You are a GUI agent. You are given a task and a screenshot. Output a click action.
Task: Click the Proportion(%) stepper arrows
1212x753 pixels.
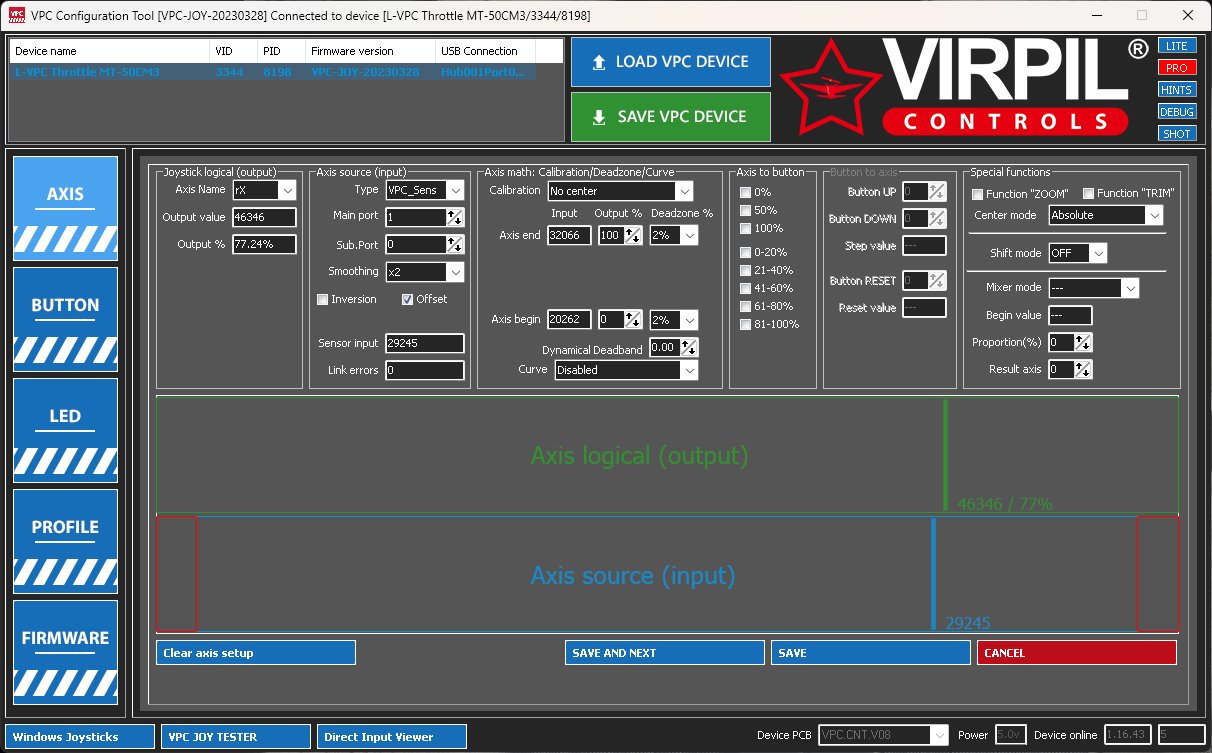pyautogui.click(x=1083, y=342)
